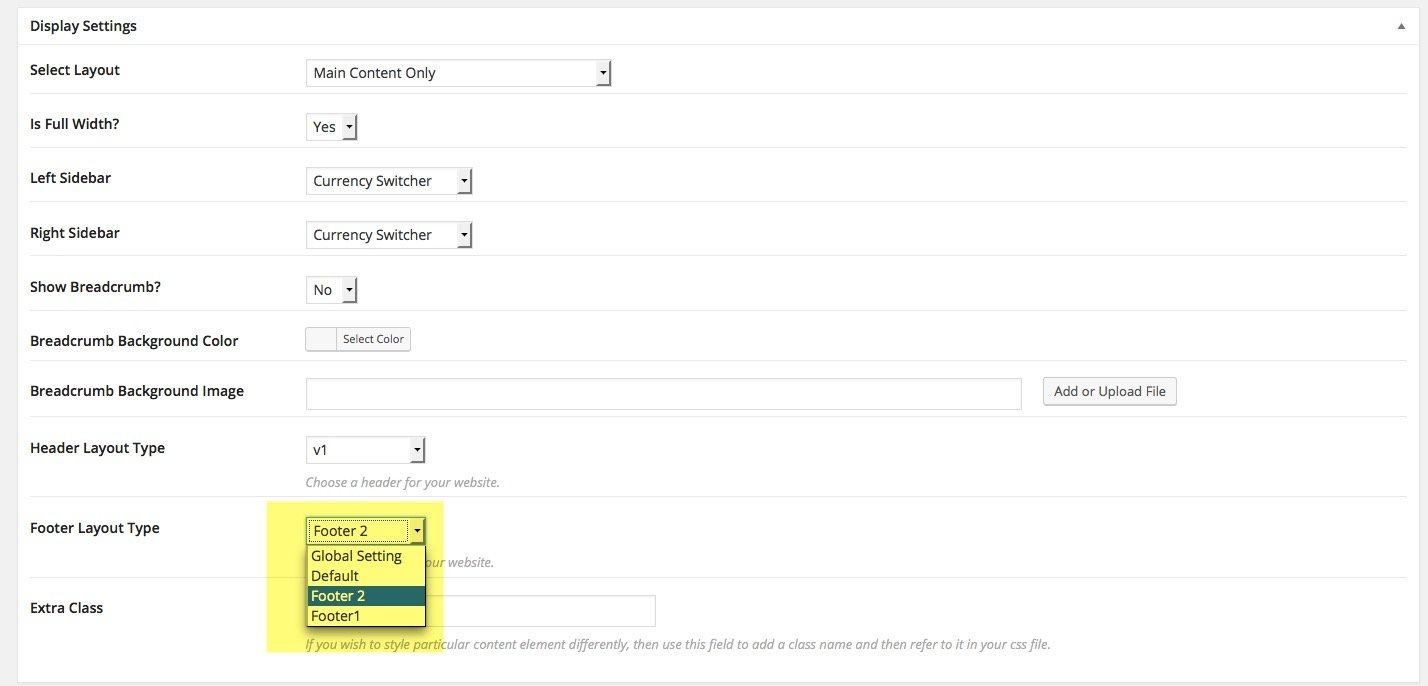Click the Breadcrumb Background Image text field
Image resolution: width=1428 pixels, height=686 pixels.
[663, 393]
